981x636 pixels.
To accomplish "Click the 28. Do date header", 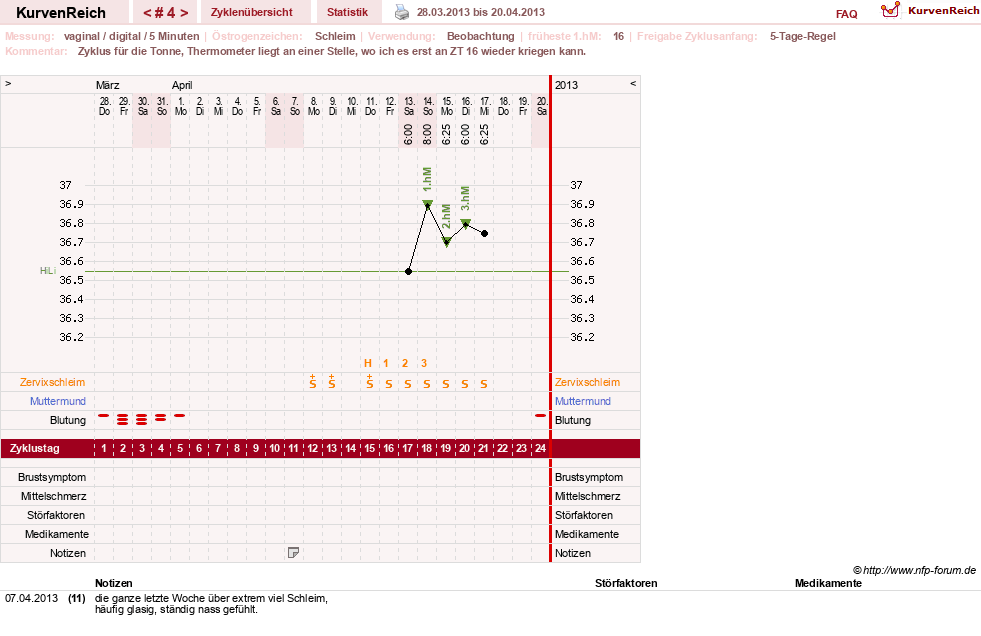I will pos(104,106).
